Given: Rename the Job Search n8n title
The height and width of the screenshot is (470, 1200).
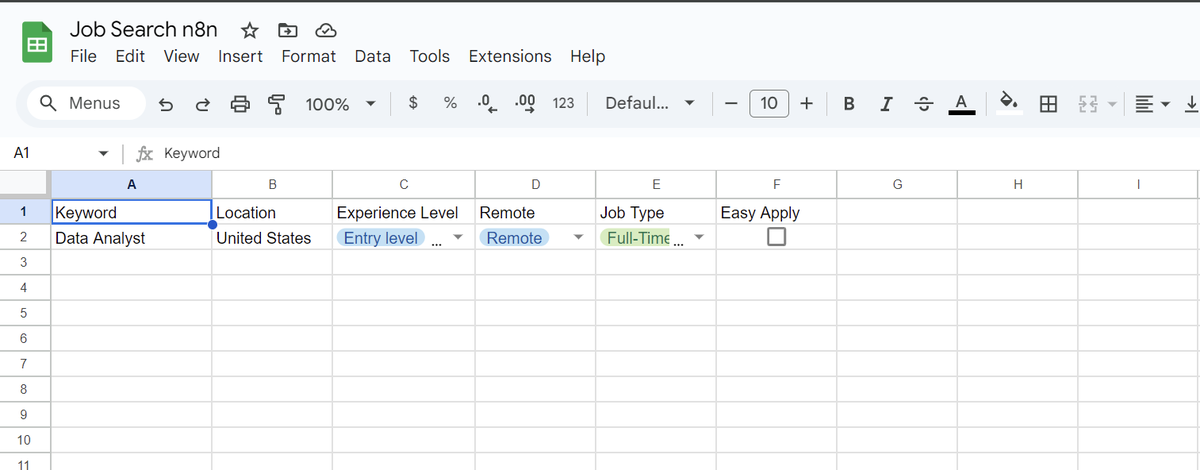Looking at the screenshot, I should [x=144, y=30].
